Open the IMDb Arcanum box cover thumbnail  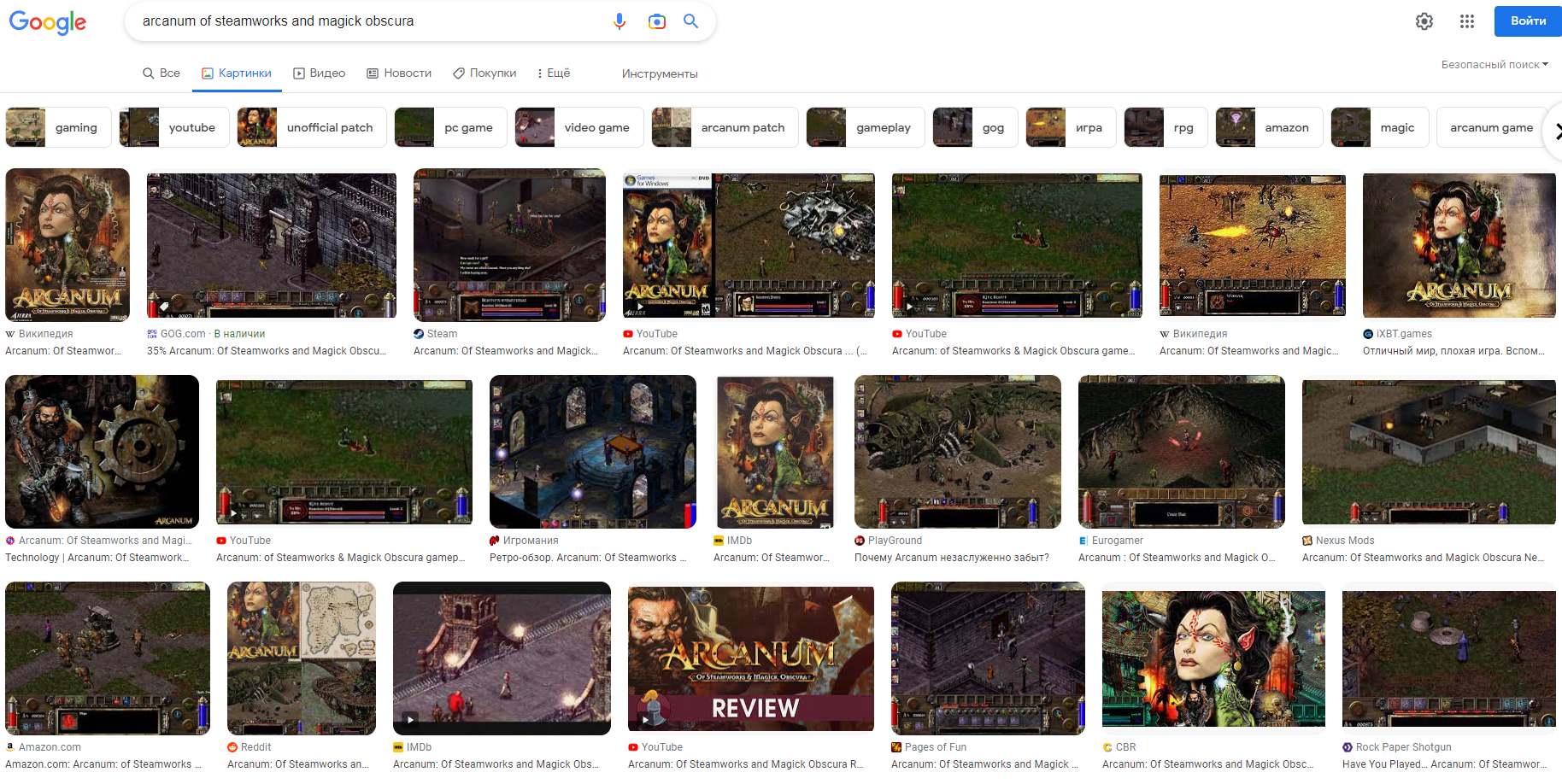point(775,452)
